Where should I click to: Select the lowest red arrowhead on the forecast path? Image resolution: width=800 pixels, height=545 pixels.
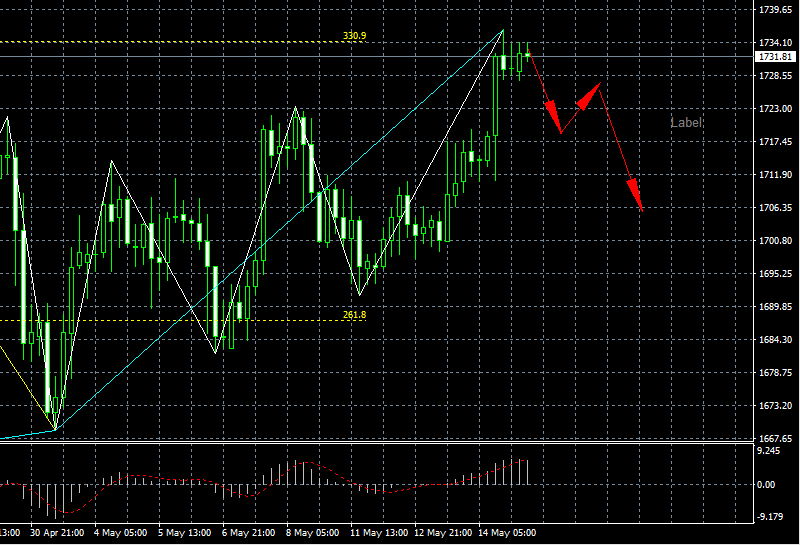(635, 193)
